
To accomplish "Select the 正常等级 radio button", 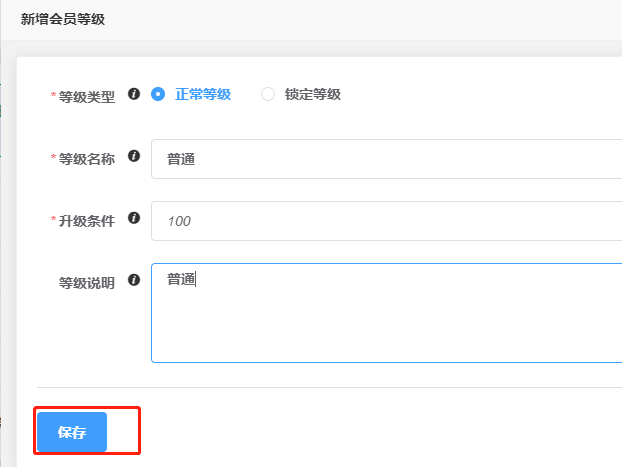I will 158,94.
